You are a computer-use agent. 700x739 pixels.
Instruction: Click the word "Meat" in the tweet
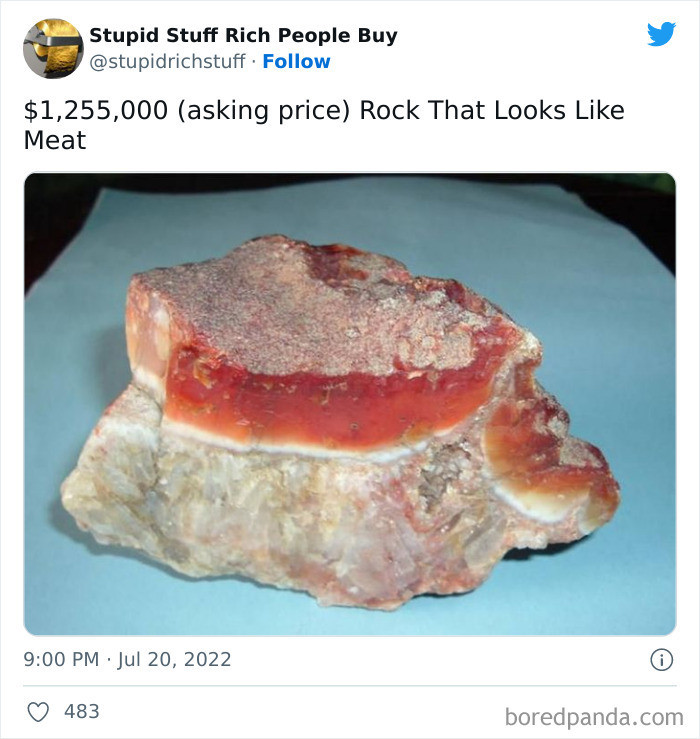pos(55,141)
